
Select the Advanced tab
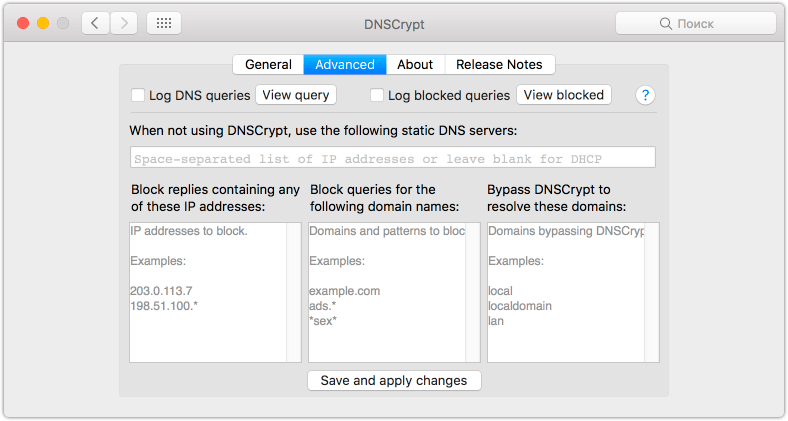(345, 64)
